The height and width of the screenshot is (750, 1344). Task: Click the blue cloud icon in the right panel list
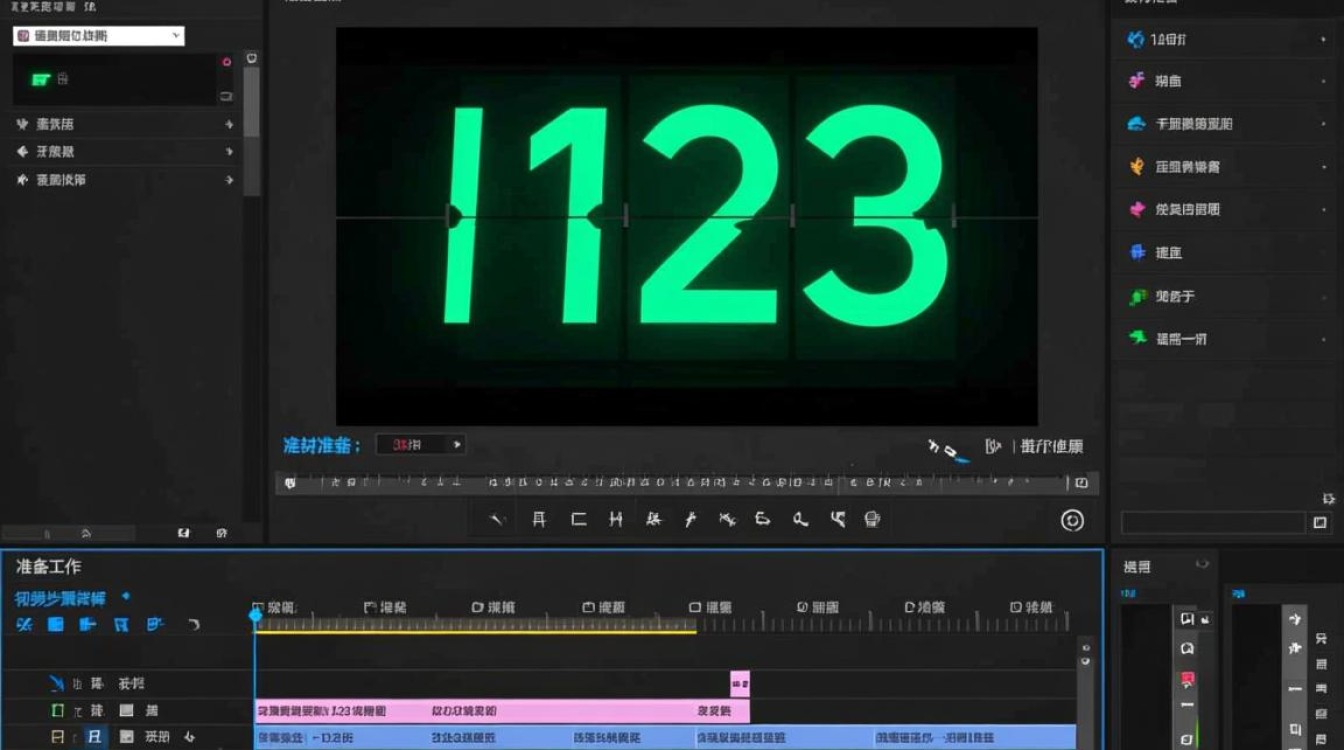click(1136, 124)
